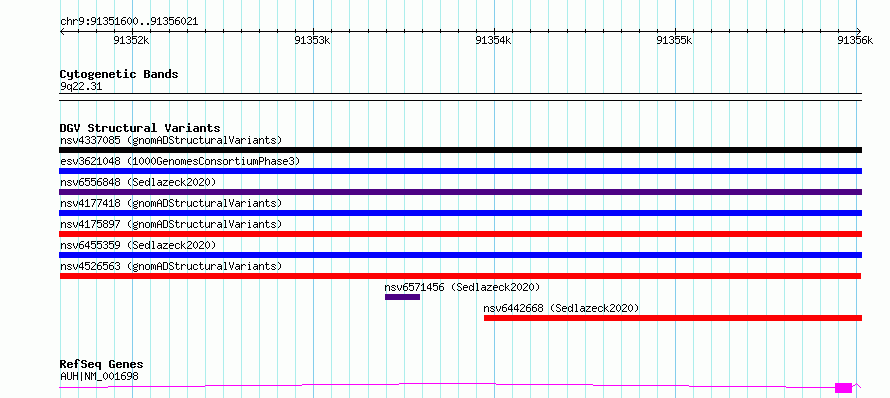
Task: Select the red nsv4175897 variant bar
Action: pyautogui.click(x=460, y=234)
